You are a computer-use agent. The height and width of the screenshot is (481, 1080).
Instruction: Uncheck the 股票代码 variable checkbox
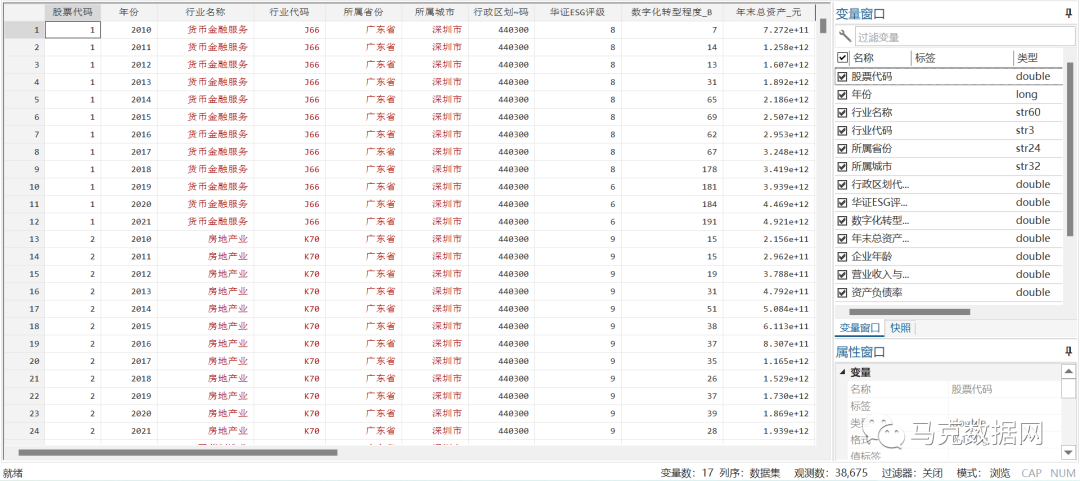pyautogui.click(x=842, y=76)
